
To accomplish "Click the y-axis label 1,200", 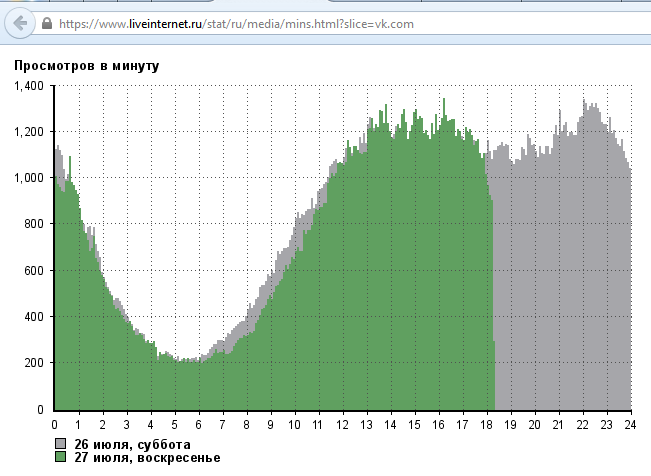I will tap(29, 132).
